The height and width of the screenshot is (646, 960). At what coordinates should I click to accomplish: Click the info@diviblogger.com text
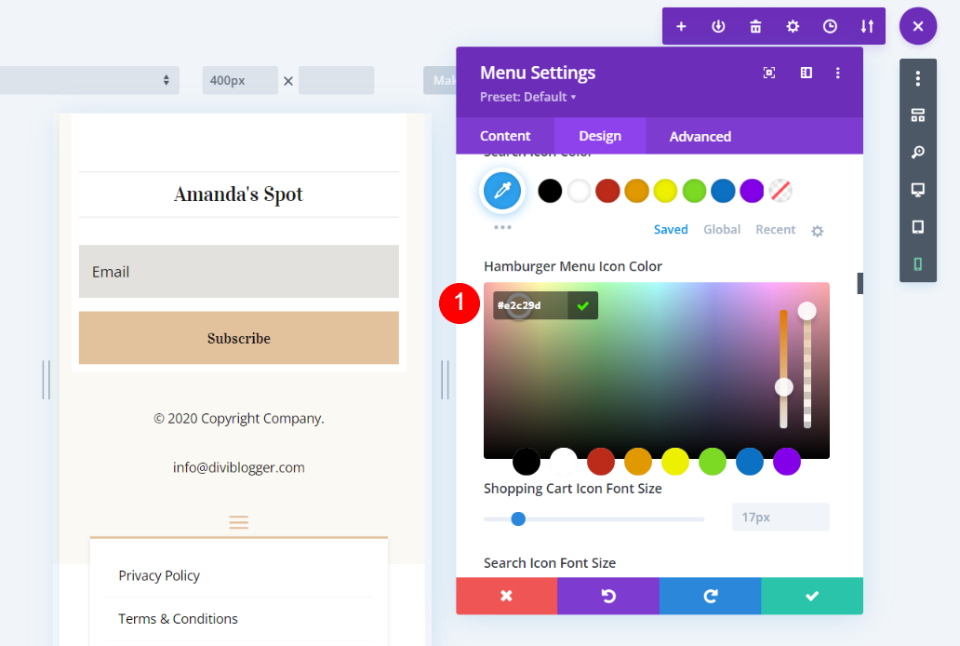[x=239, y=468]
